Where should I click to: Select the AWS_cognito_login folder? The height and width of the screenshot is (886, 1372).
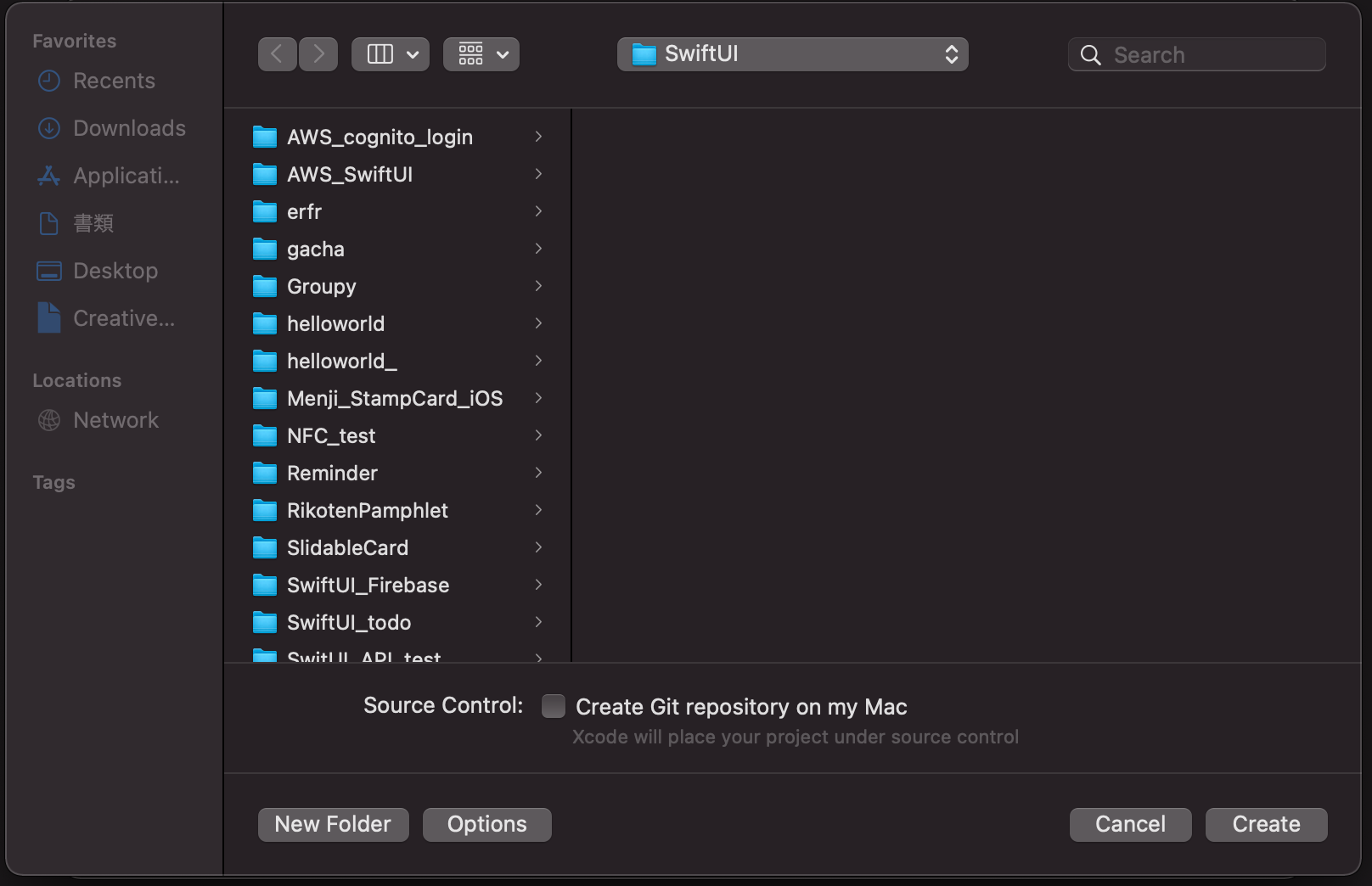[x=397, y=137]
